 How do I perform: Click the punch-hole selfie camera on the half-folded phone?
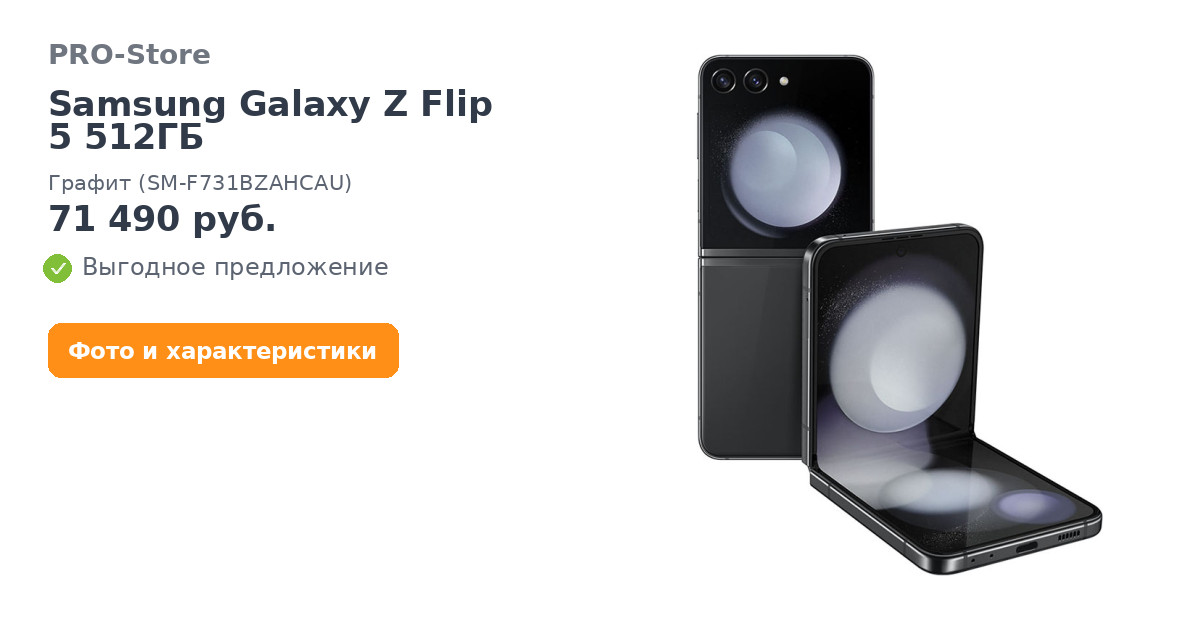(x=900, y=252)
